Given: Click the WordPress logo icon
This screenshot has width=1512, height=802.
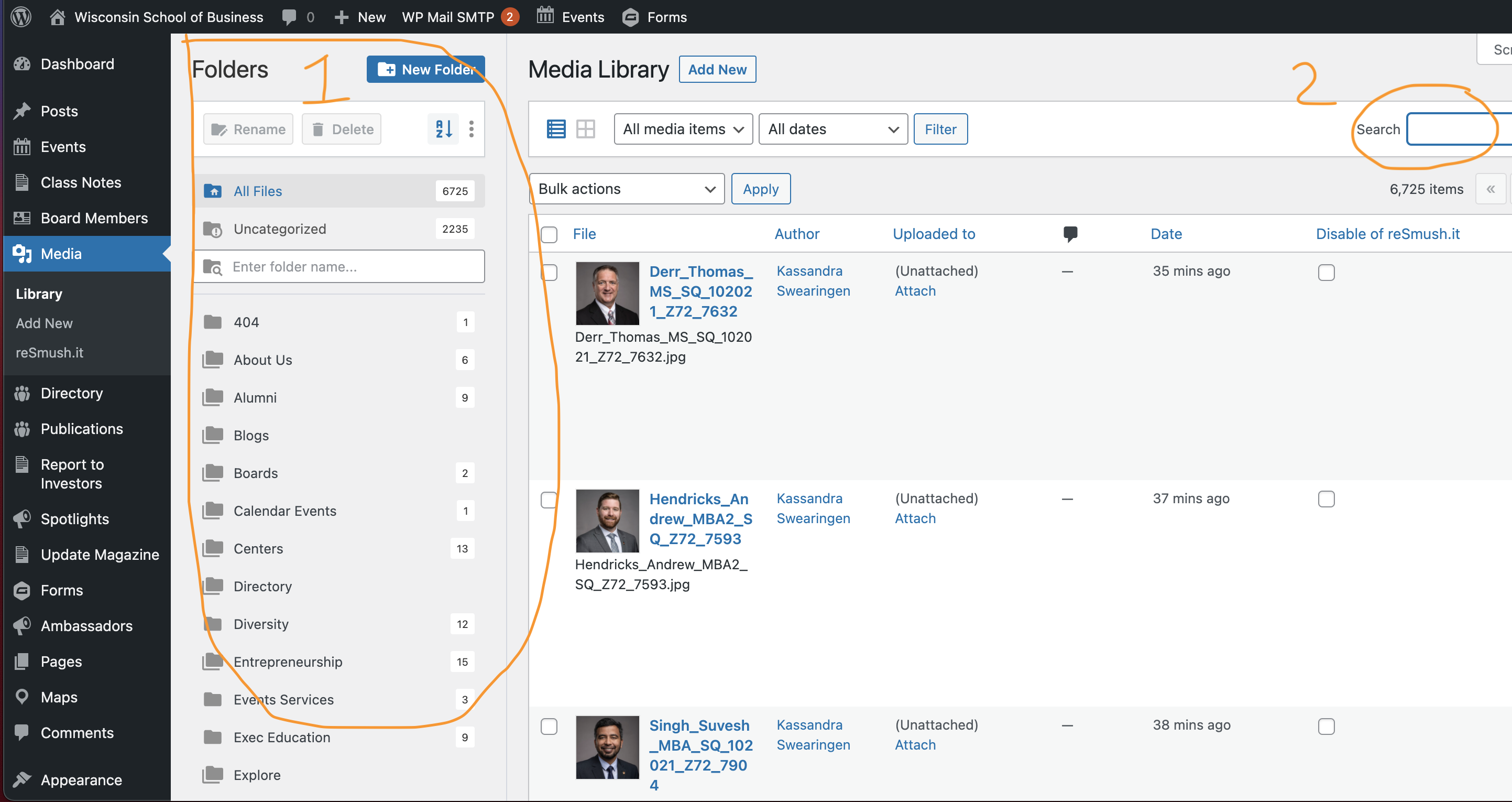Looking at the screenshot, I should coord(21,16).
